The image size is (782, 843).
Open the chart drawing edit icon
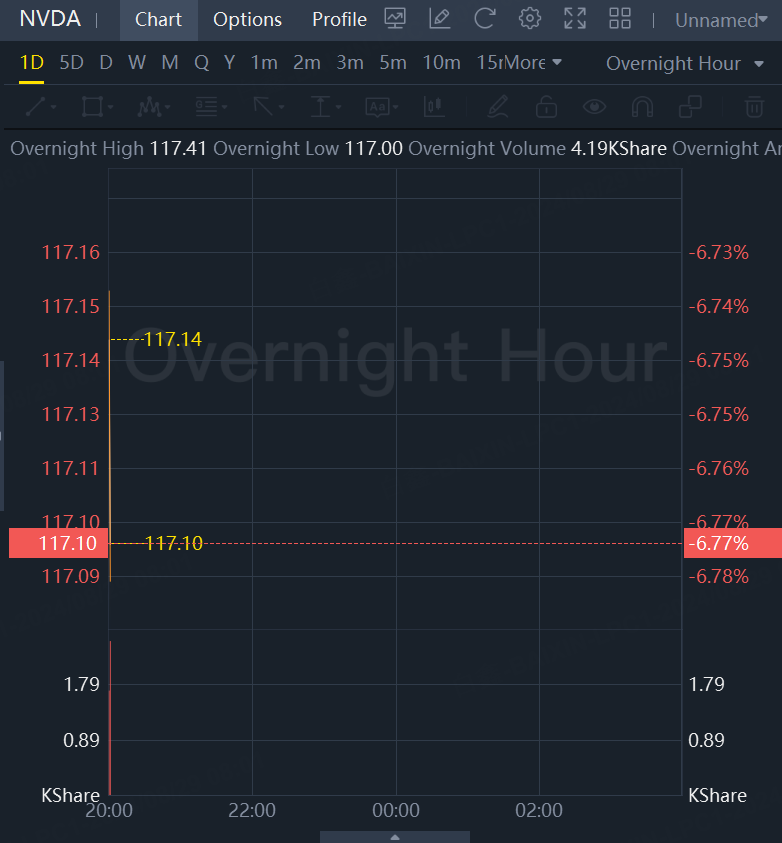(439, 19)
